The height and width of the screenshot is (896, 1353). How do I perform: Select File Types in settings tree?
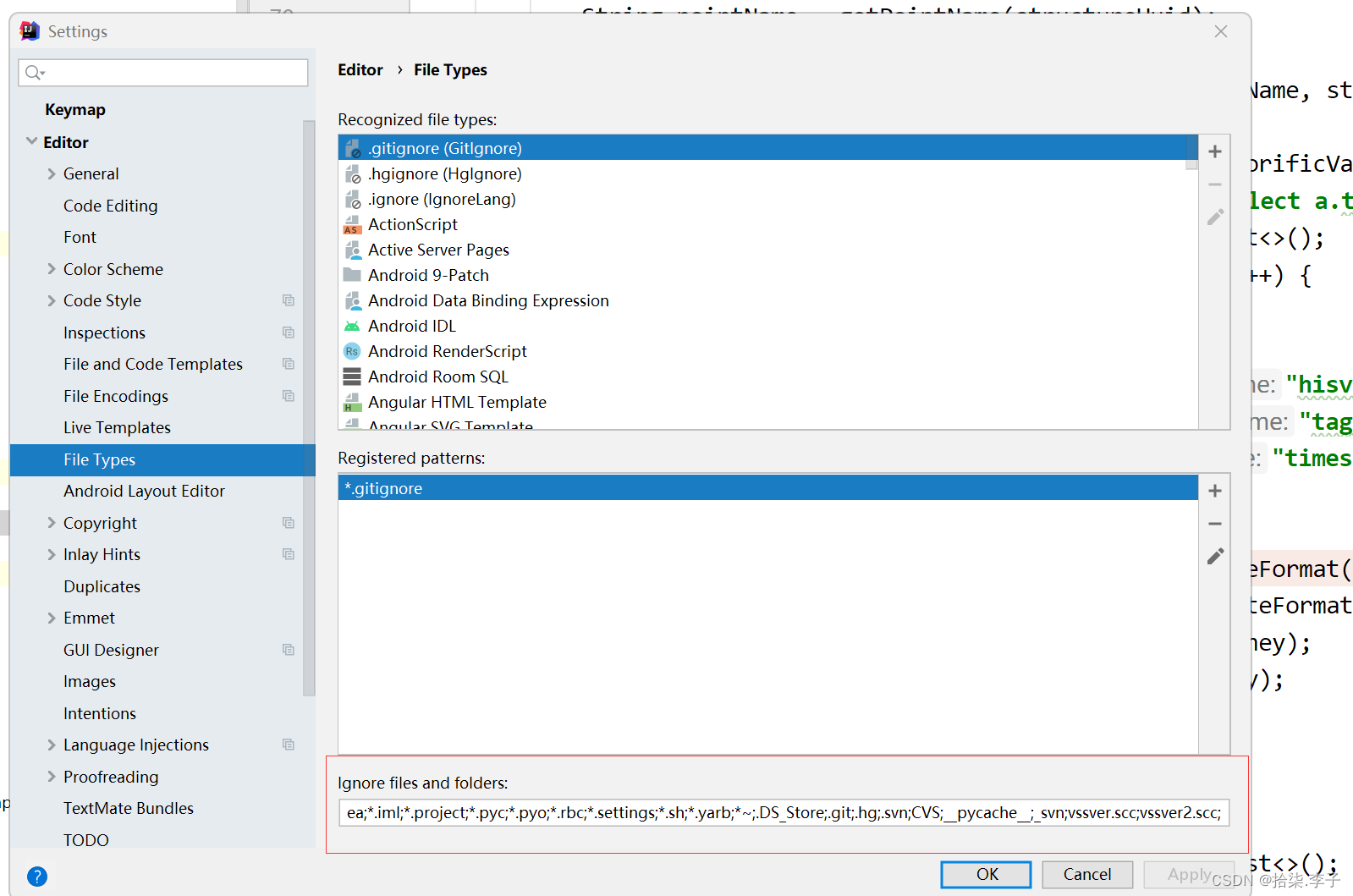[x=162, y=459]
